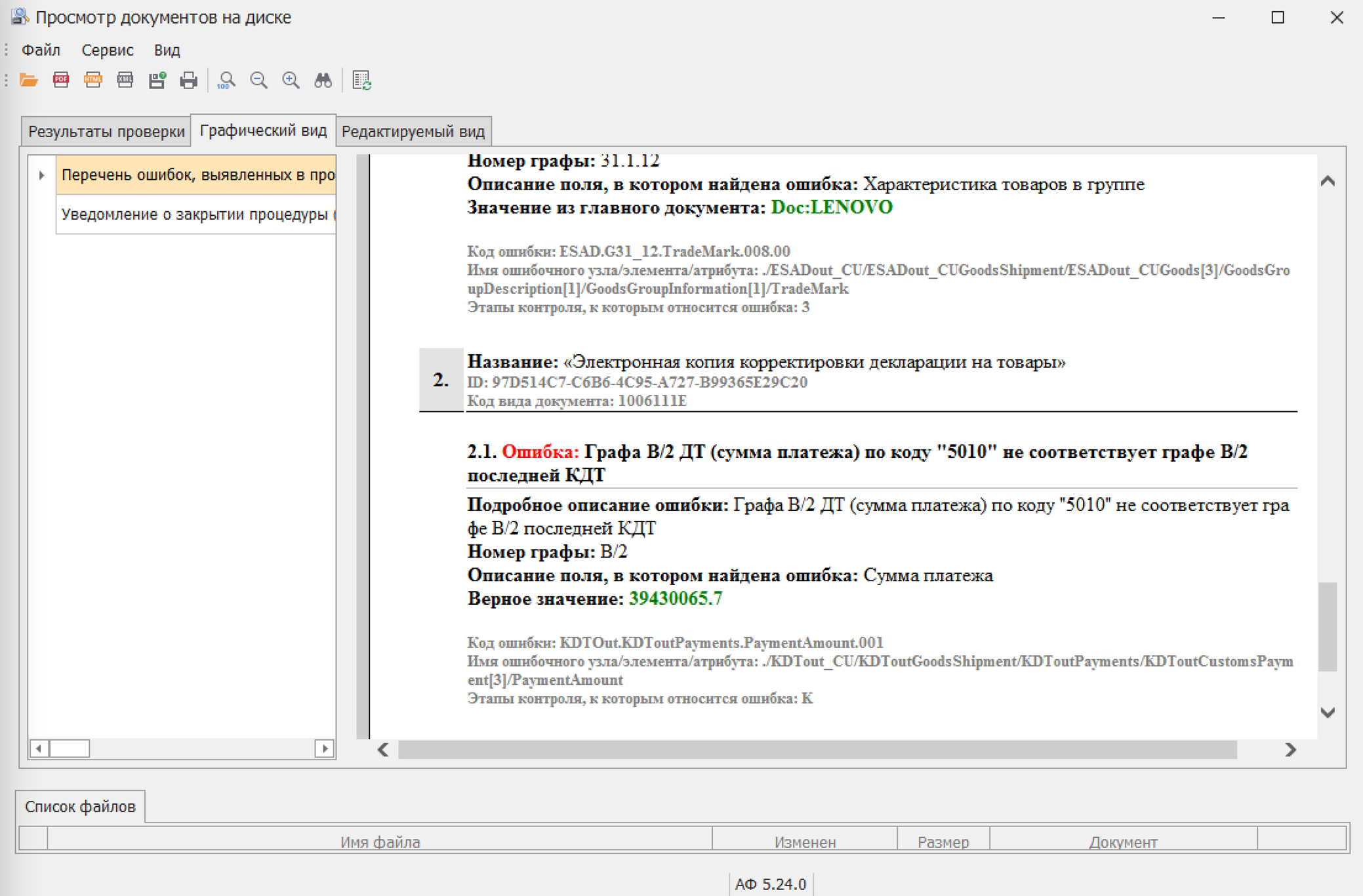
Task: Switch to the Редактируемый вид tab
Action: (413, 131)
